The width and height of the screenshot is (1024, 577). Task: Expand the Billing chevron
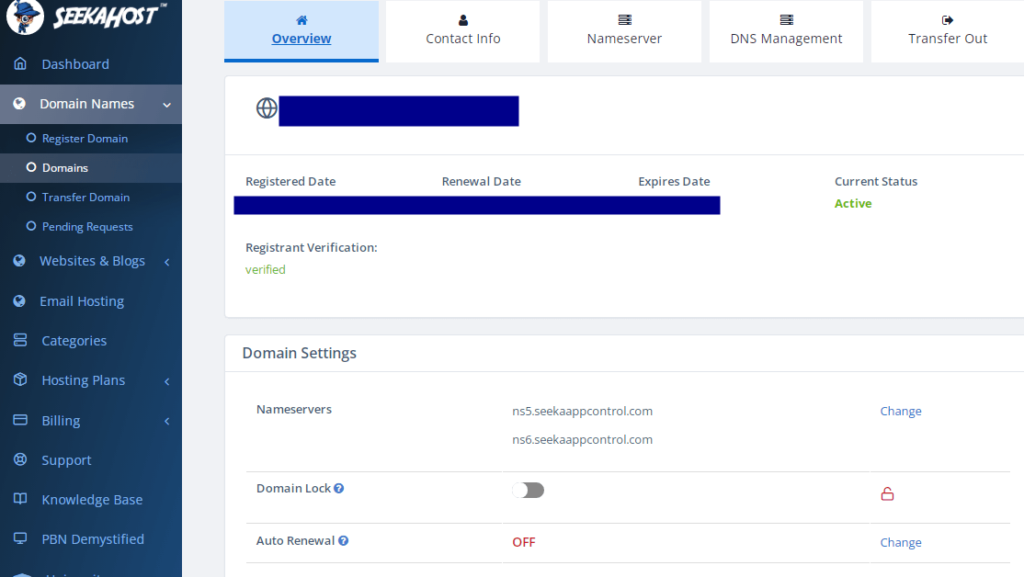[167, 422]
